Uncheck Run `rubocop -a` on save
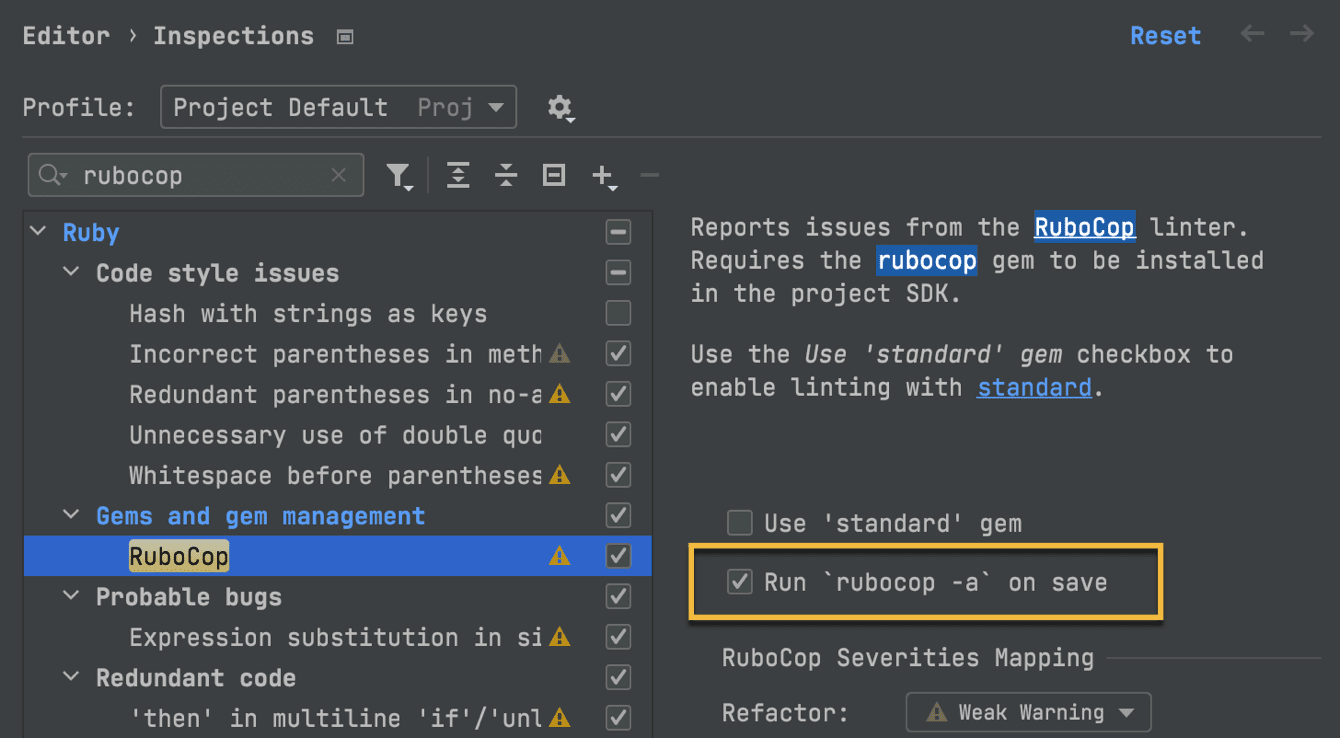Image resolution: width=1340 pixels, height=738 pixels. [x=740, y=582]
